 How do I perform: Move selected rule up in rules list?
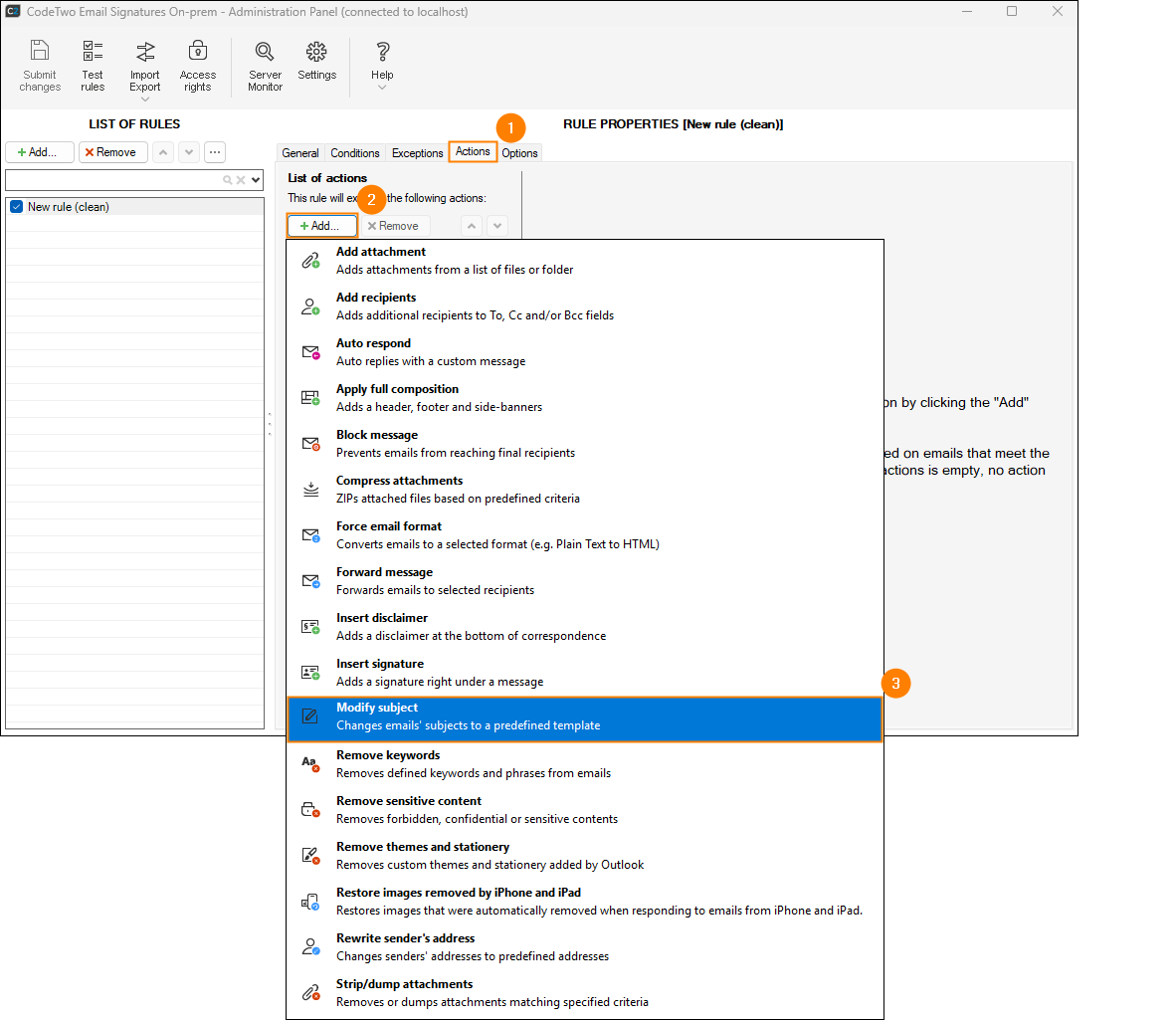163,152
